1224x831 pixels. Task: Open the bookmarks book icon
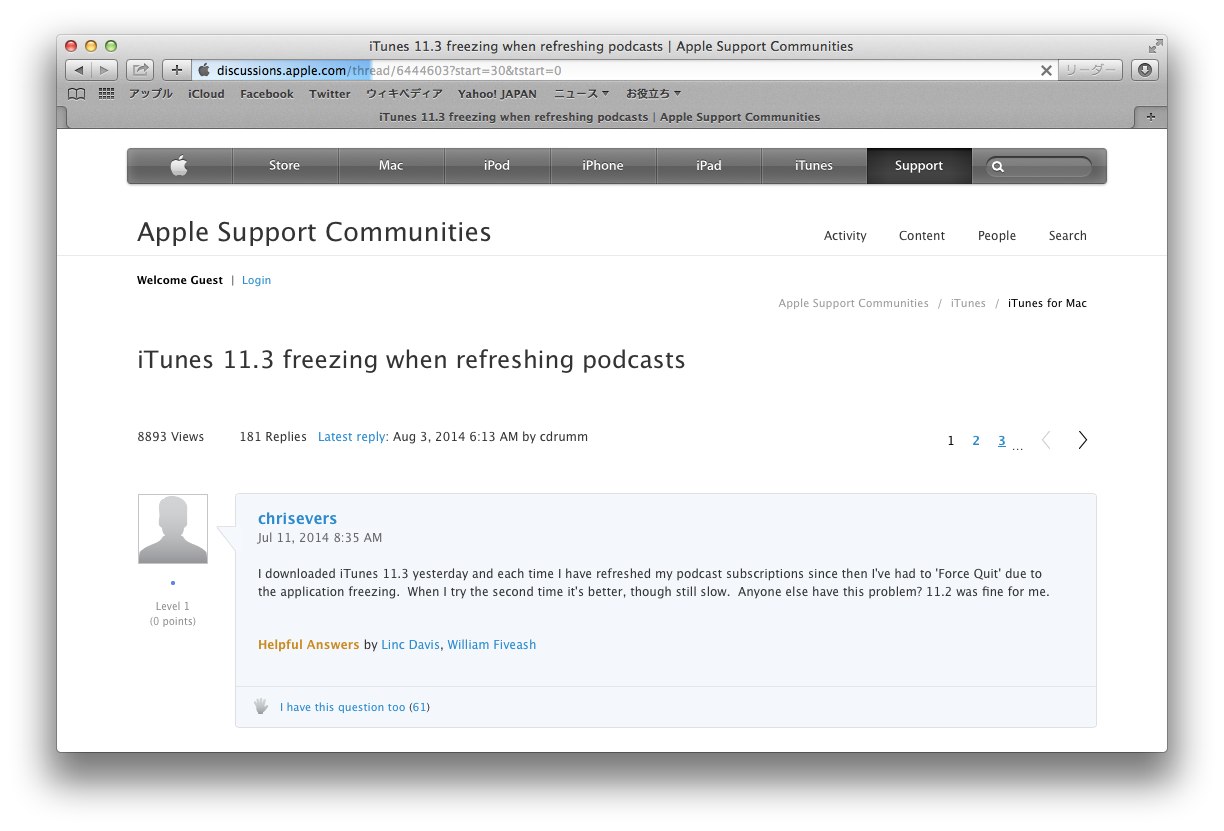tap(76, 94)
